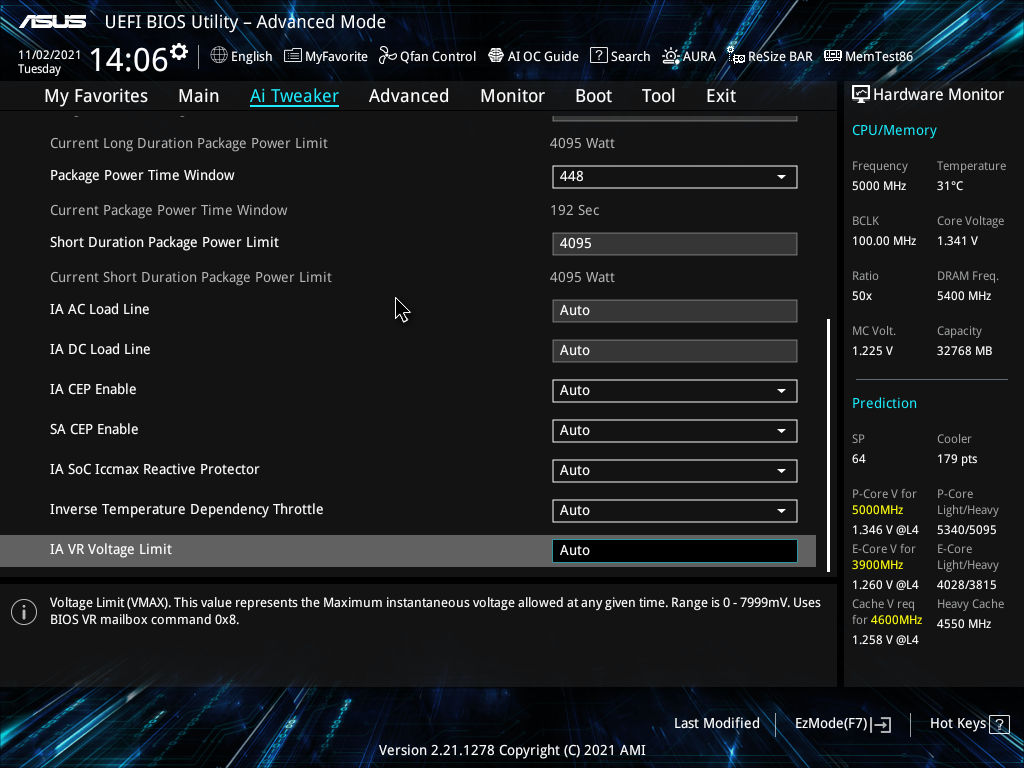
Task: Change language from English
Action: (x=251, y=56)
